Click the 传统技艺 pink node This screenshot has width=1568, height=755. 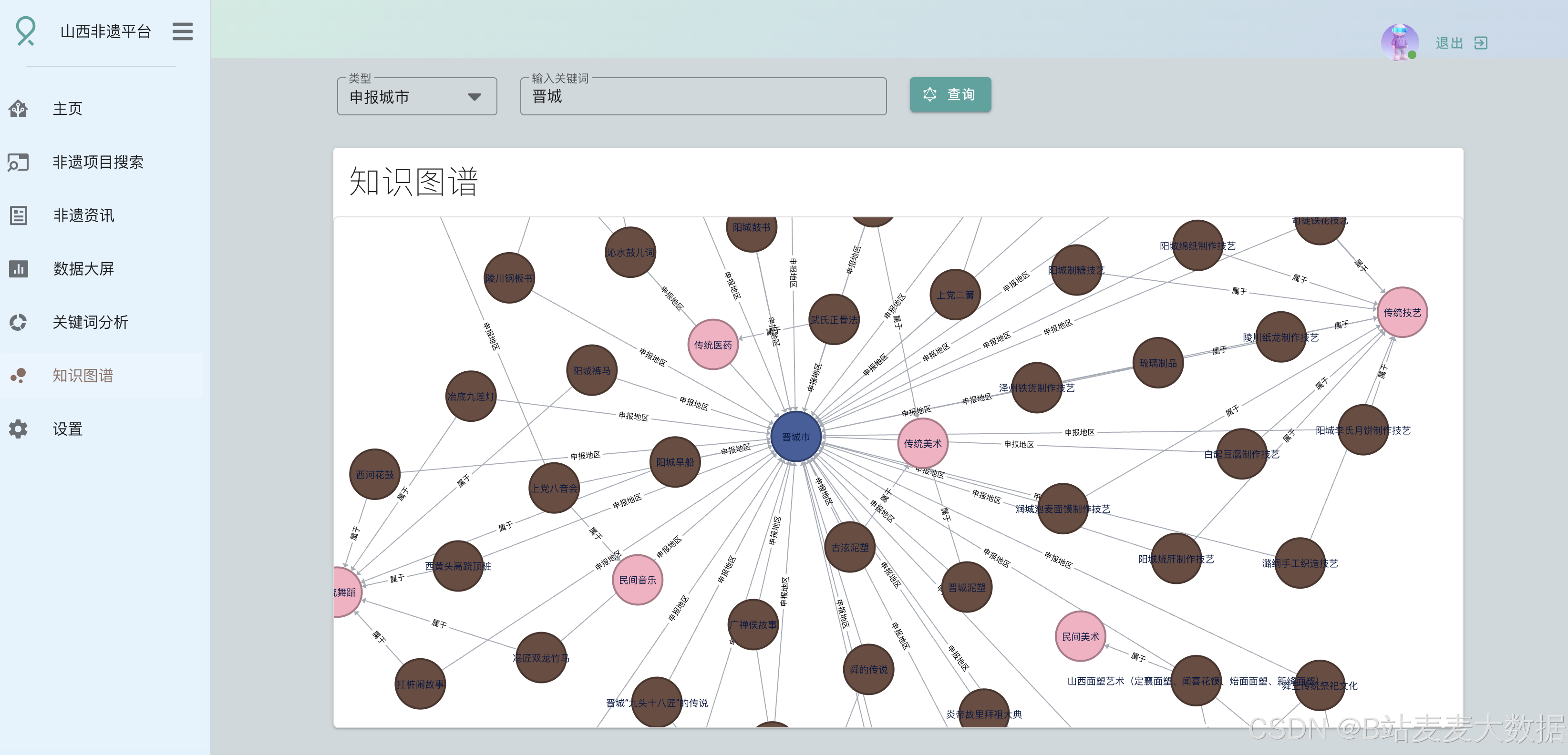point(1402,313)
